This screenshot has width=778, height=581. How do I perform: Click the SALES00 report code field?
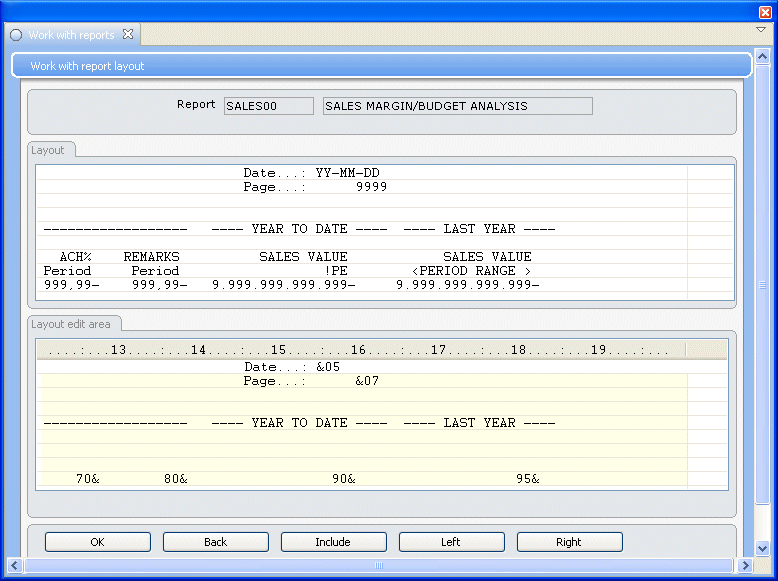(x=268, y=106)
